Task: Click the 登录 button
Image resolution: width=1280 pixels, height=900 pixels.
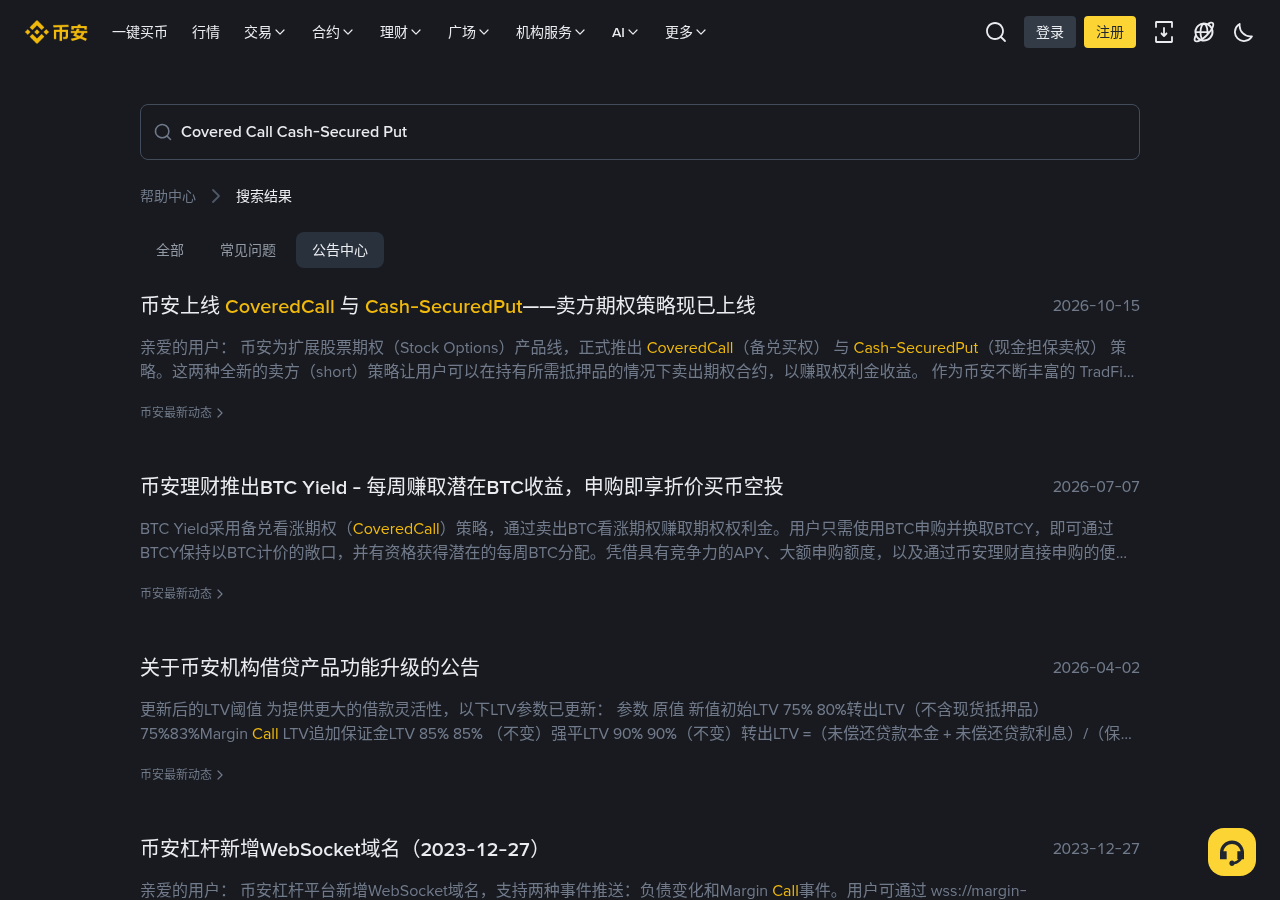Action: coord(1050,32)
